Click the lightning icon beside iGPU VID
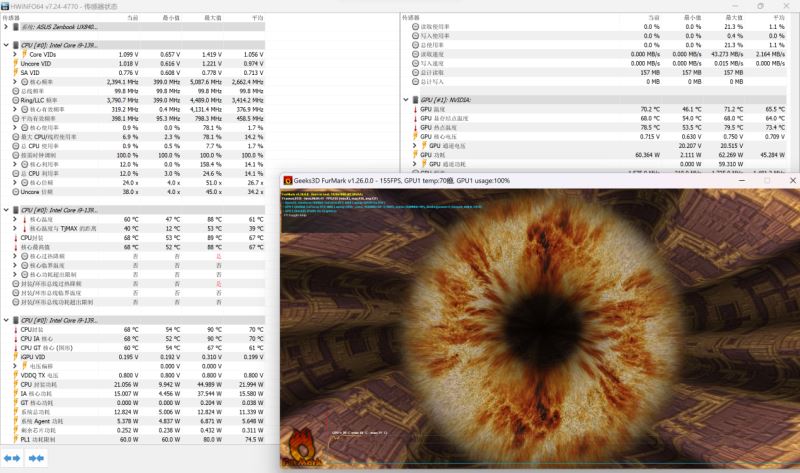Viewport: 800px width, 473px height. coord(16,357)
